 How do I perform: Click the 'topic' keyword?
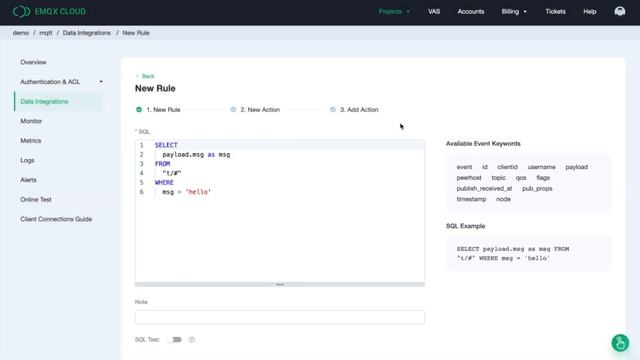498,178
